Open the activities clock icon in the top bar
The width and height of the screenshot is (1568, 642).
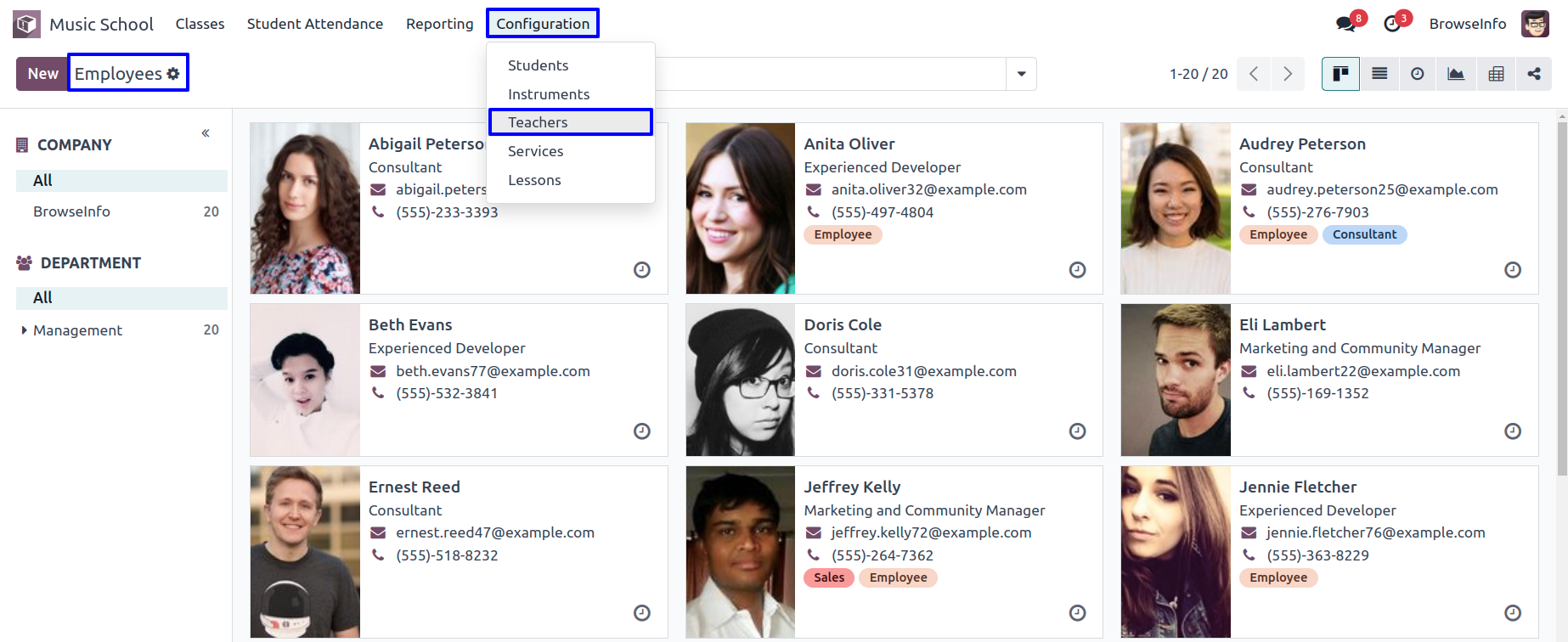coord(1392,24)
